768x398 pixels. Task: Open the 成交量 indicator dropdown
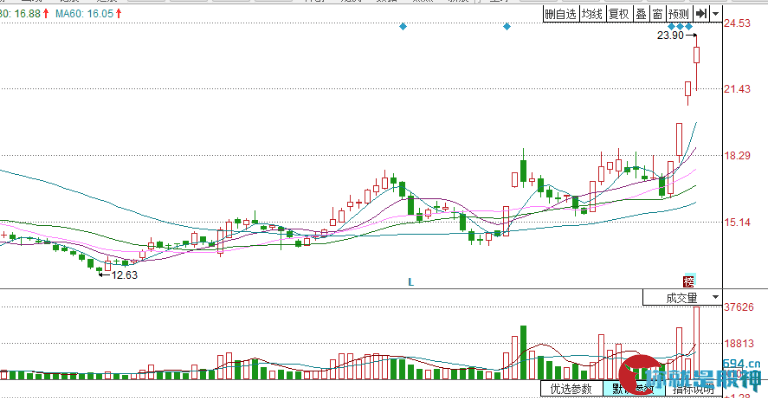683,298
